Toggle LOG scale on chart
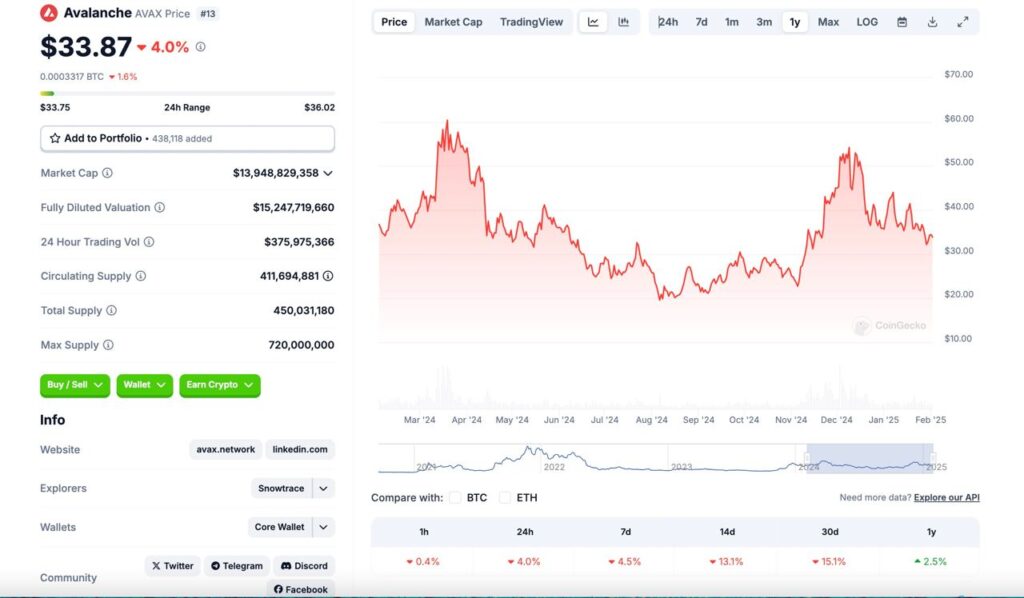 867,22
